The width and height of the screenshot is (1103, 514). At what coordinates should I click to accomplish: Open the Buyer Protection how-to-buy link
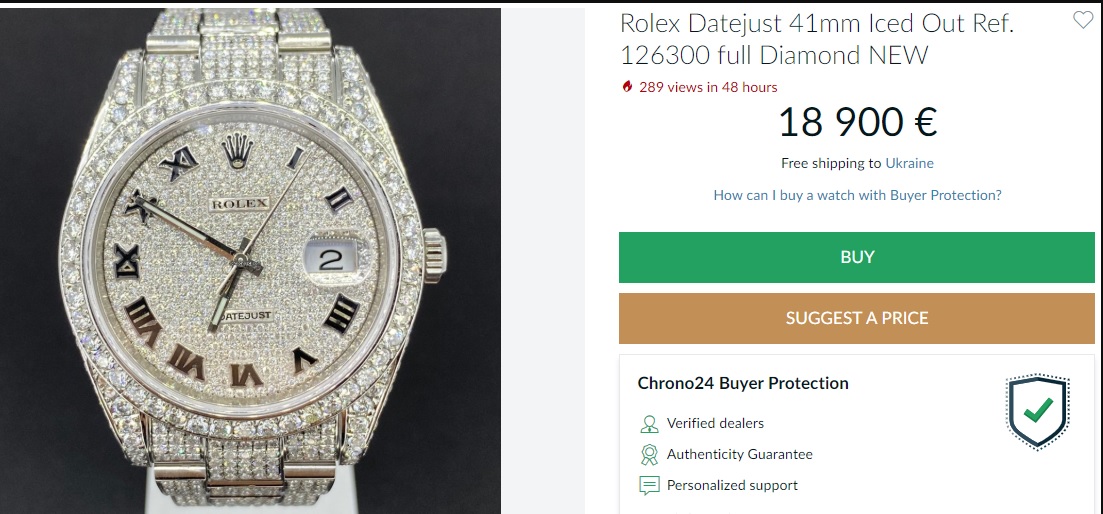(x=857, y=195)
